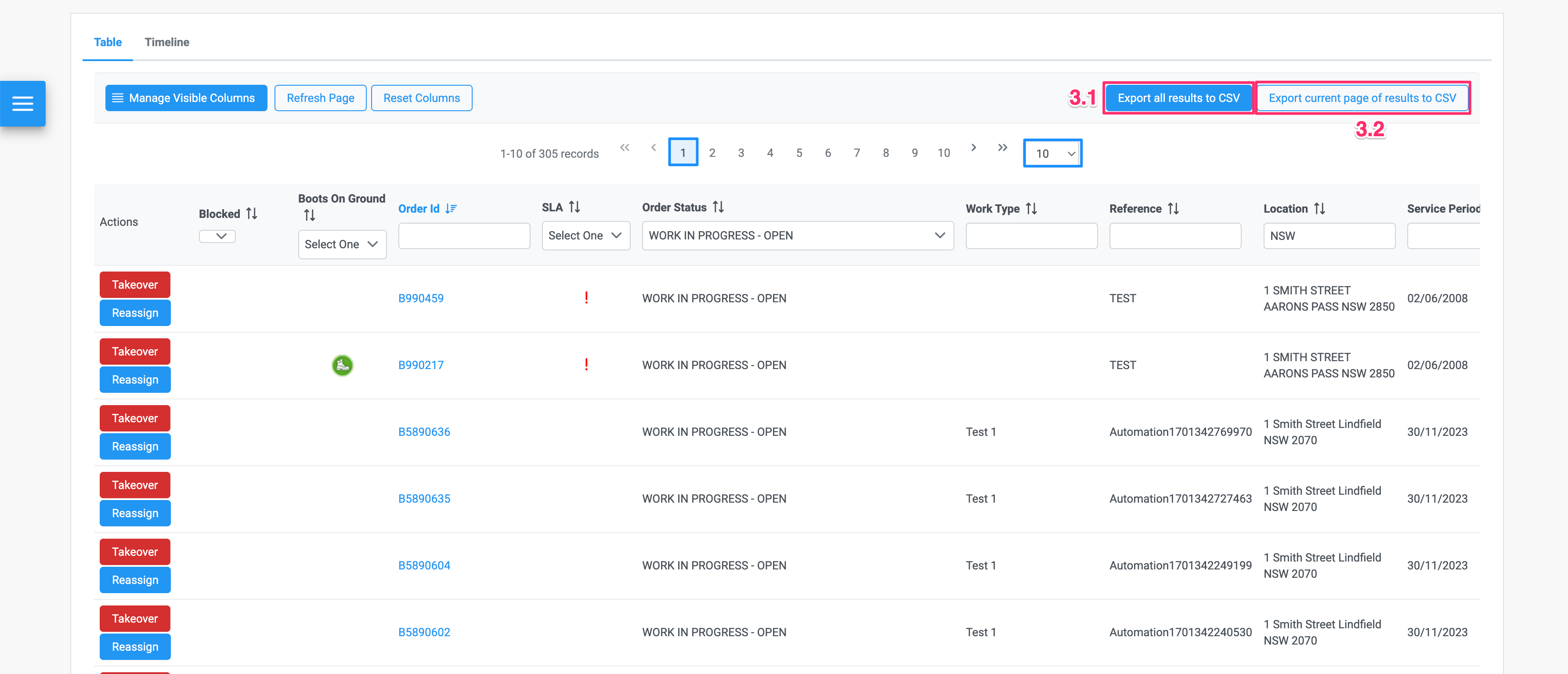Click Reassign for order B990217

tap(135, 380)
